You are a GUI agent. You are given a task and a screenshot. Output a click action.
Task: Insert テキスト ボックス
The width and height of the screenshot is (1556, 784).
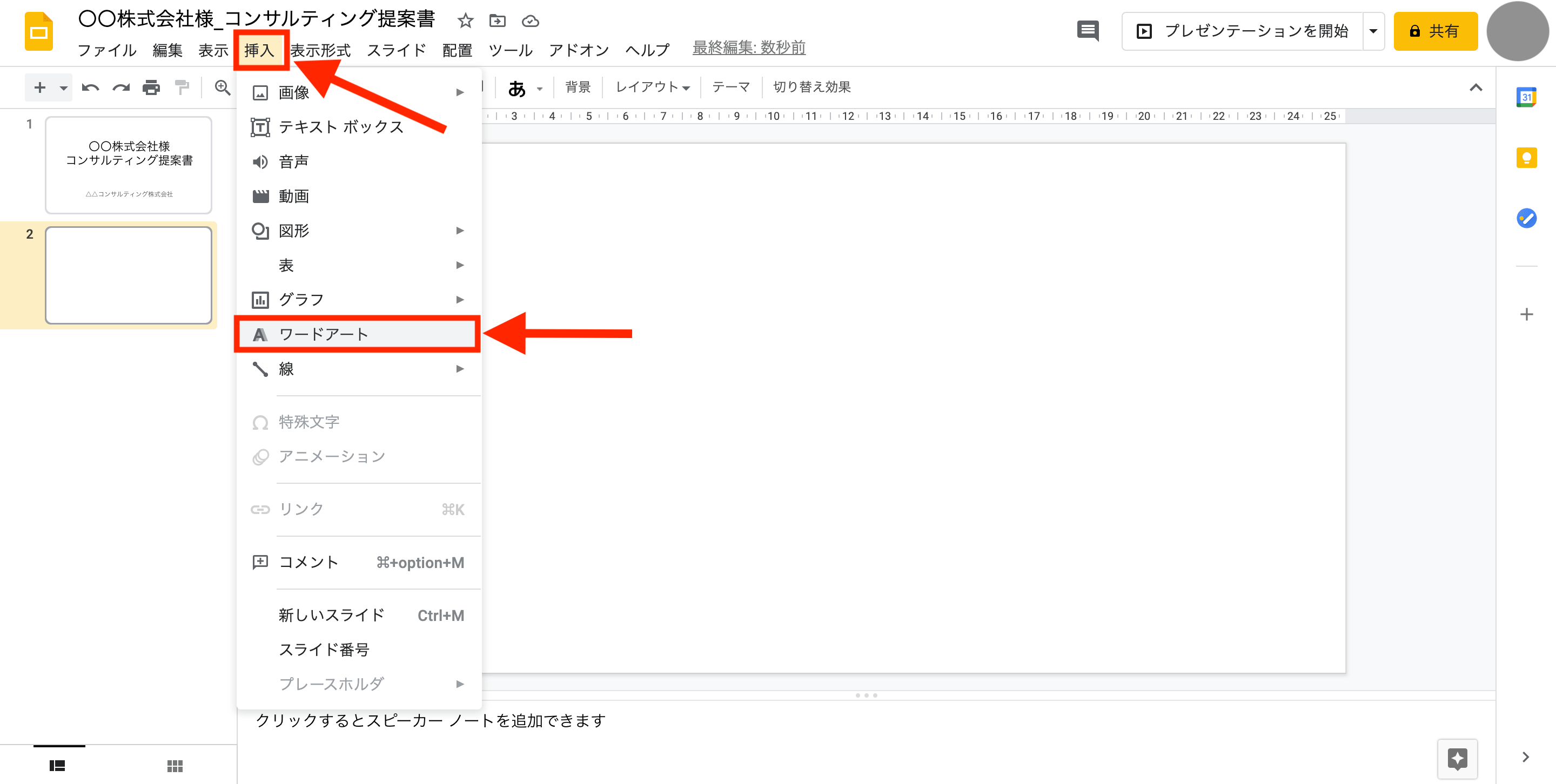click(x=359, y=127)
